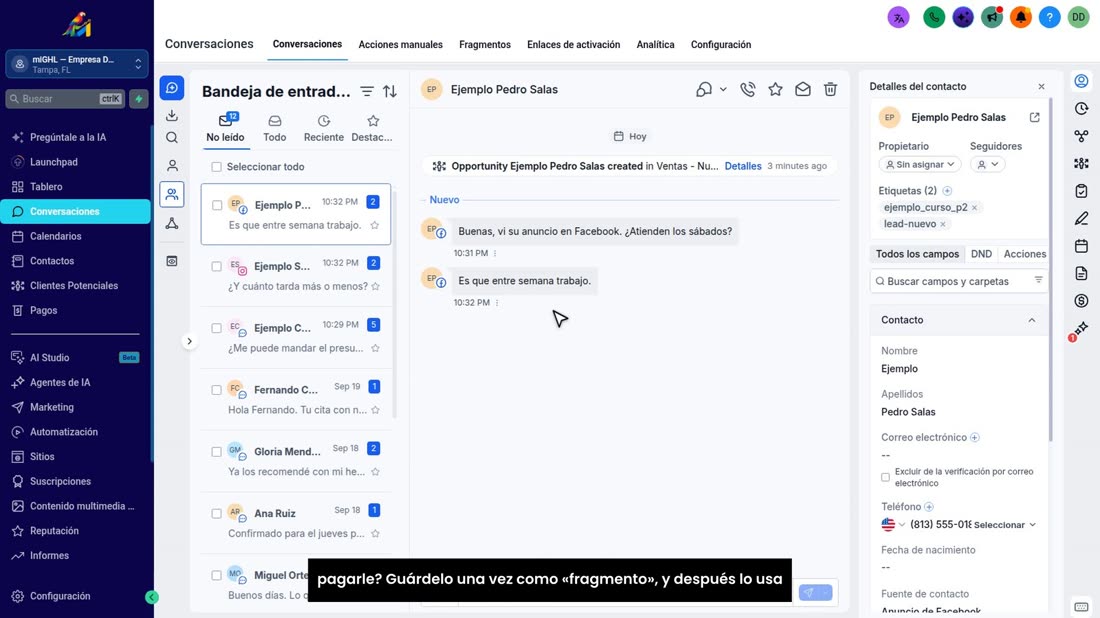
Task: Mark conversation as unread envelope icon
Action: [x=803, y=89]
